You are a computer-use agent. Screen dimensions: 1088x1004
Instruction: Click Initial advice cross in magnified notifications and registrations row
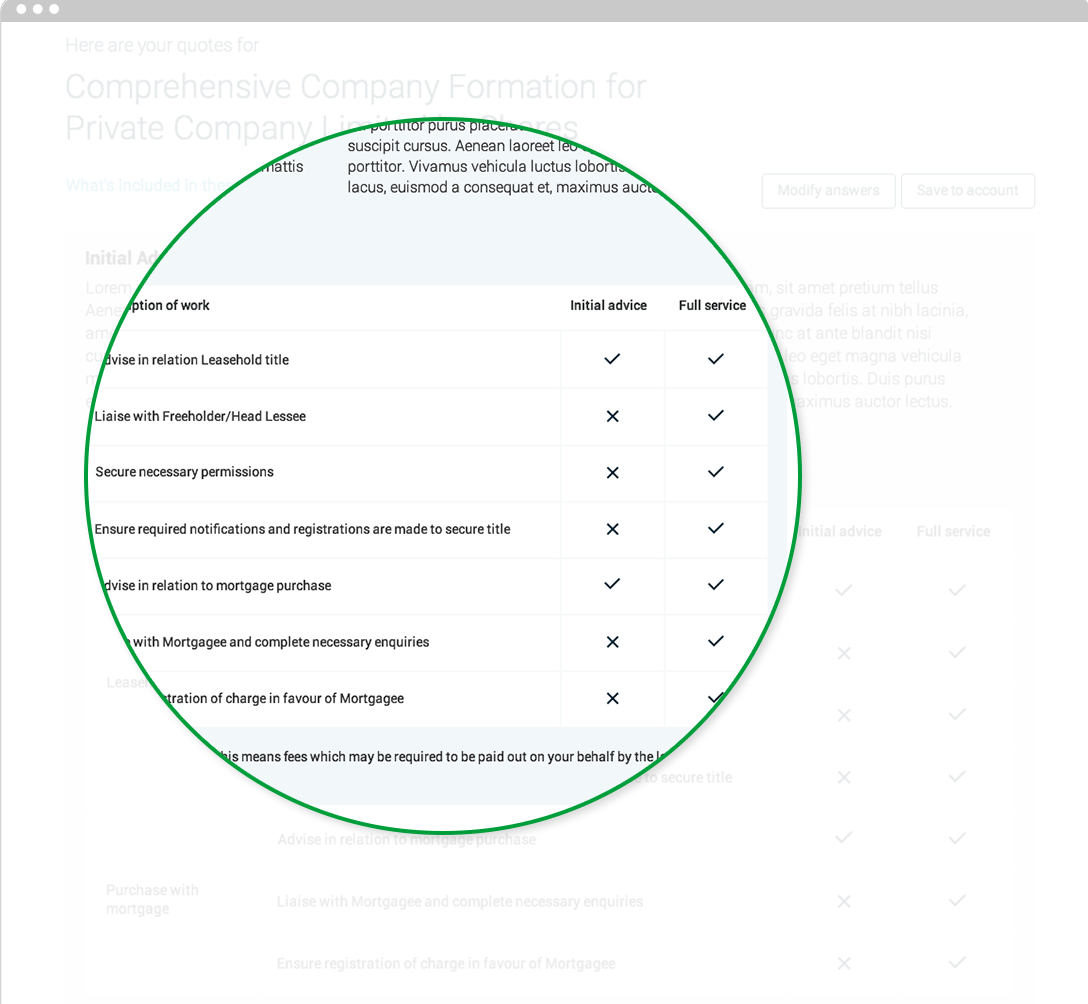pos(612,529)
